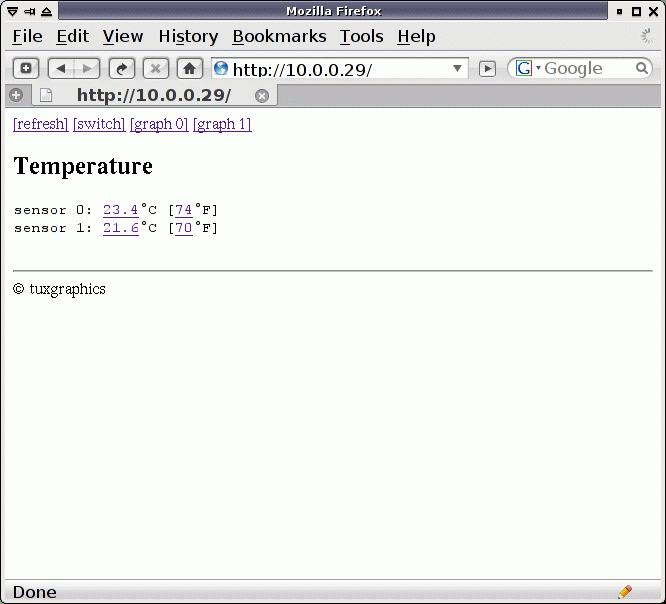The width and height of the screenshot is (666, 604).
Task: Click the search magnifier icon
Action: (641, 68)
